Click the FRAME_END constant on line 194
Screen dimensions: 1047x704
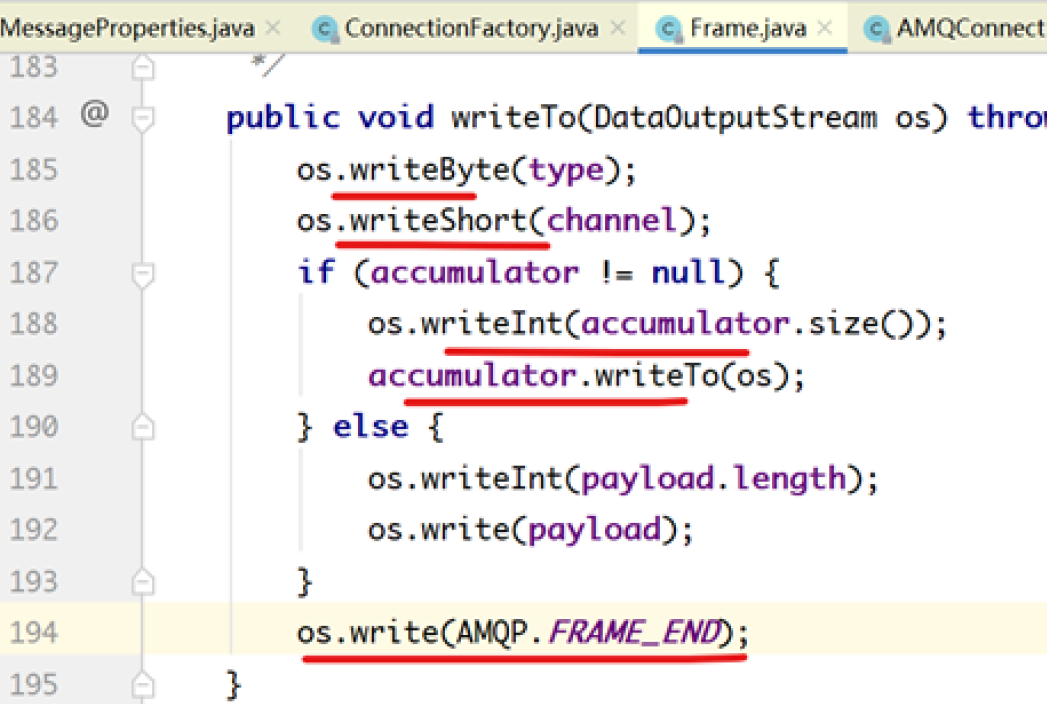pyautogui.click(x=637, y=633)
